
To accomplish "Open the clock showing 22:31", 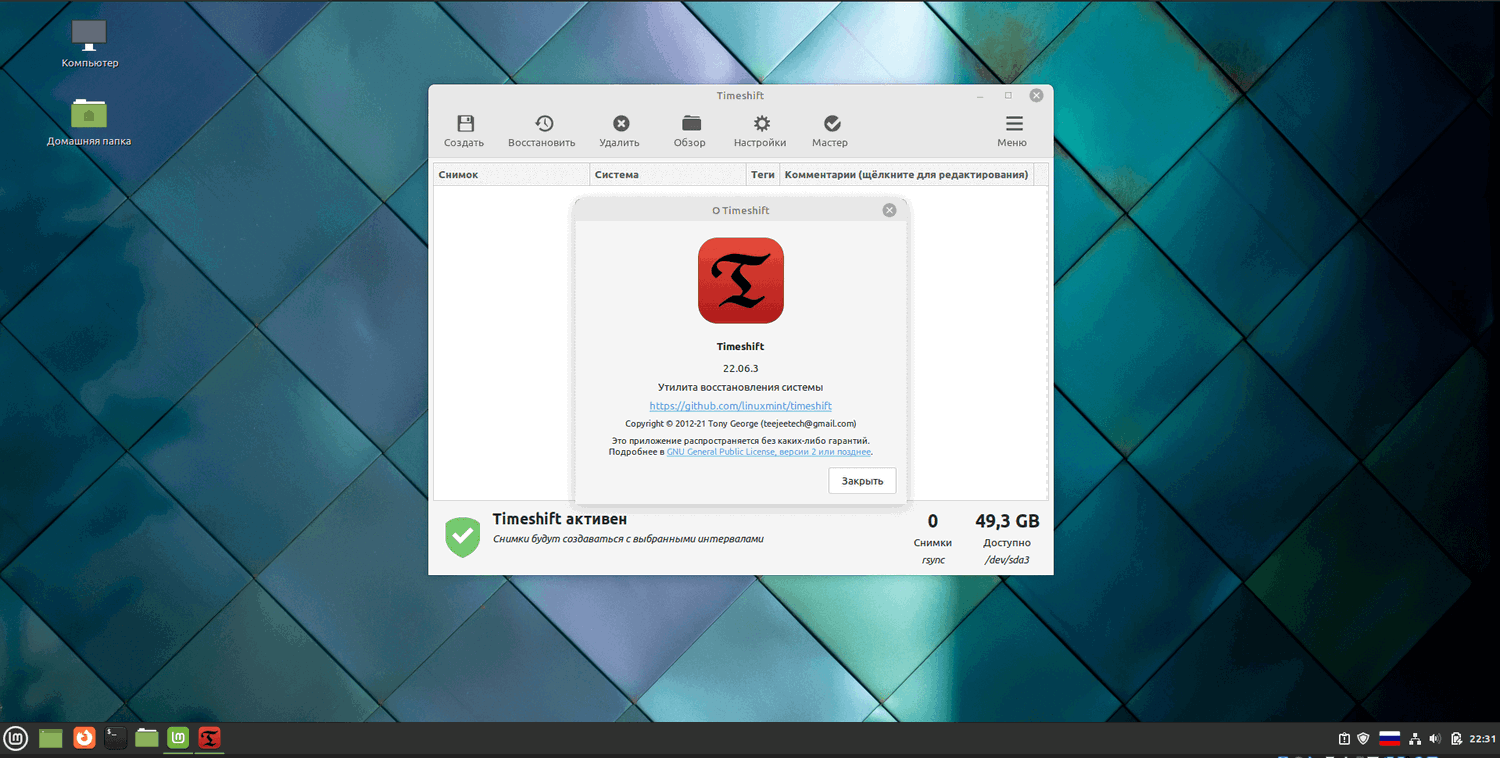I will point(1482,739).
